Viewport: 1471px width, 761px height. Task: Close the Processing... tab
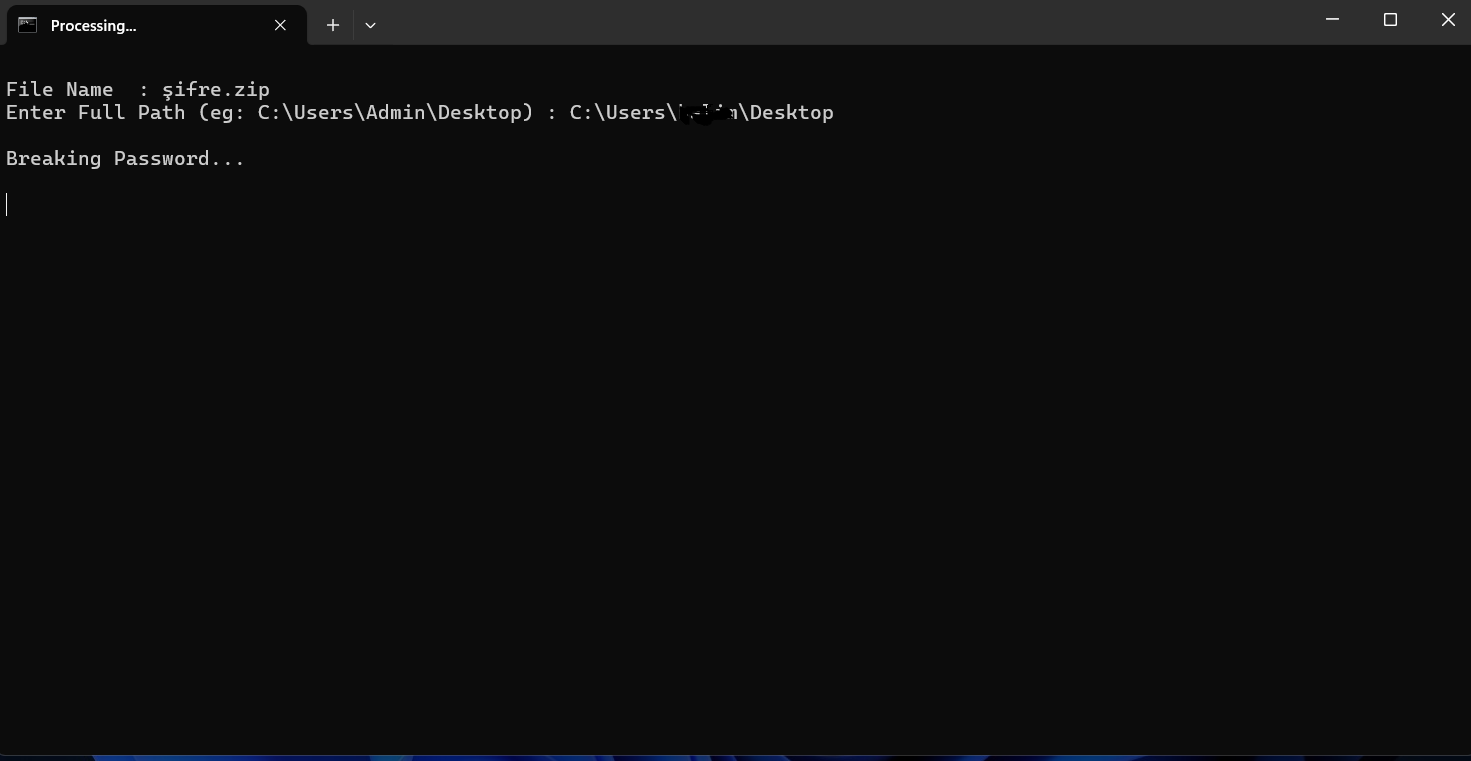280,25
